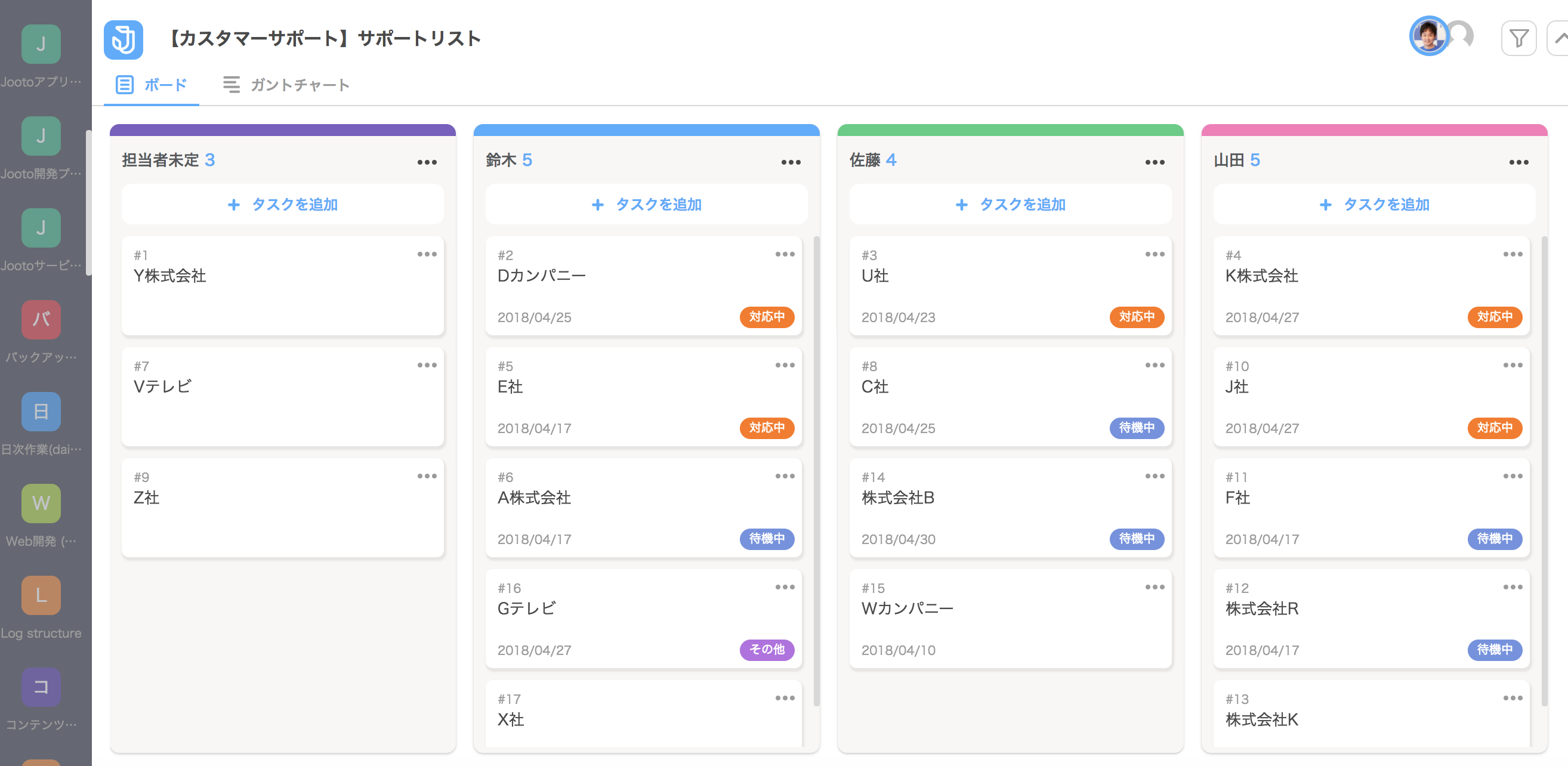Open the Vテレビ task card
This screenshot has width=1568, height=766.
point(283,397)
